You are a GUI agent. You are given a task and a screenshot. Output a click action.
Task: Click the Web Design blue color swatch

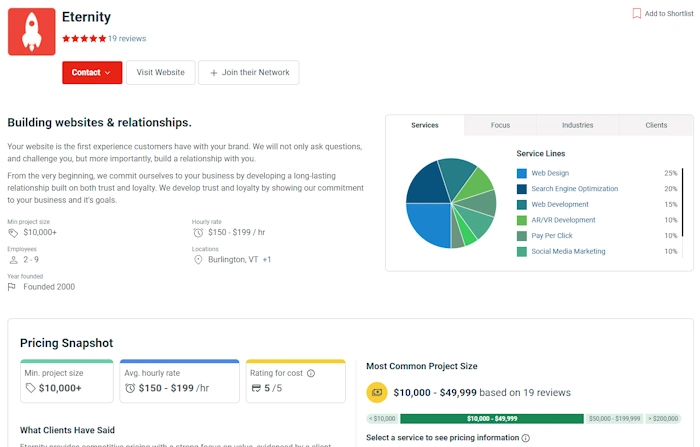pos(521,173)
